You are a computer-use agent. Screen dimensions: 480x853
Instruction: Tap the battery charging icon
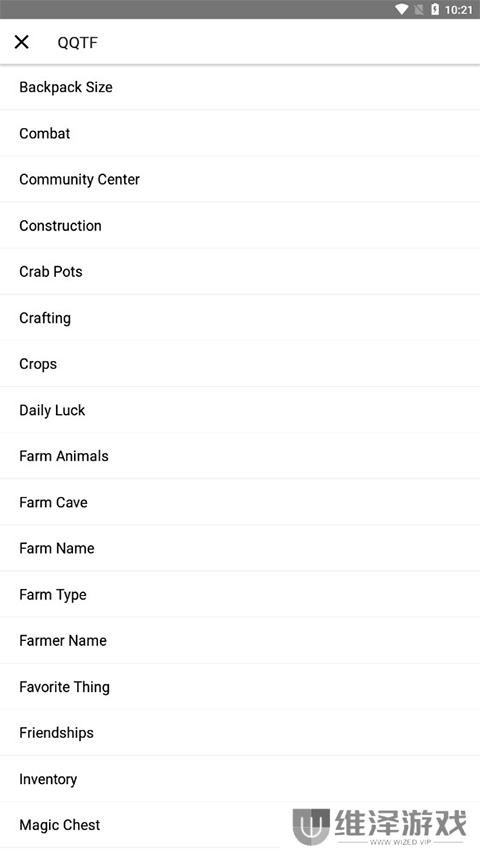(x=435, y=9)
